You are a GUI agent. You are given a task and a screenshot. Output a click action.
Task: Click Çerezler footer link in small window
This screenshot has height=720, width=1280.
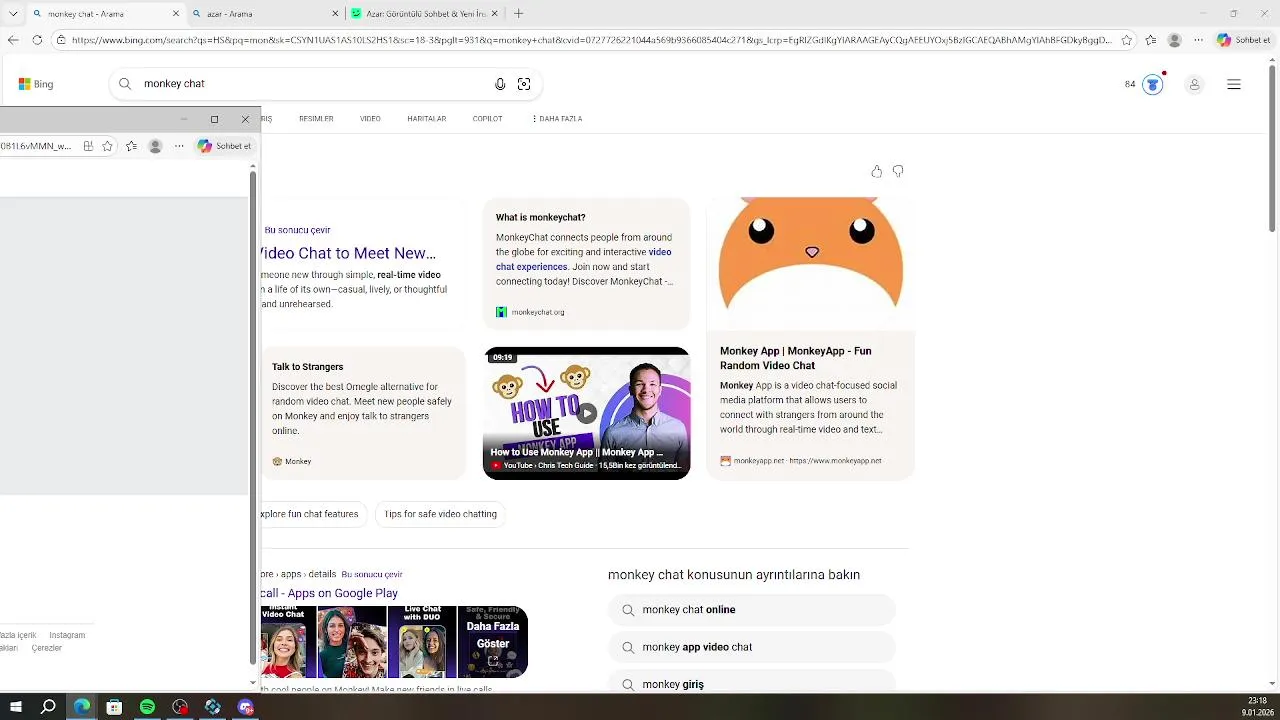(47, 648)
